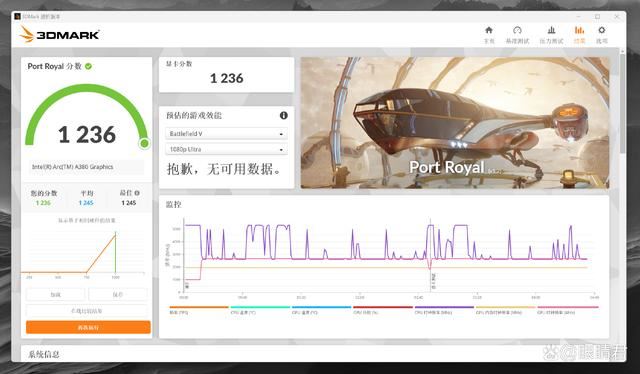The height and width of the screenshot is (374, 640).
Task: Click the Save button below the score chart
Action: point(118,294)
